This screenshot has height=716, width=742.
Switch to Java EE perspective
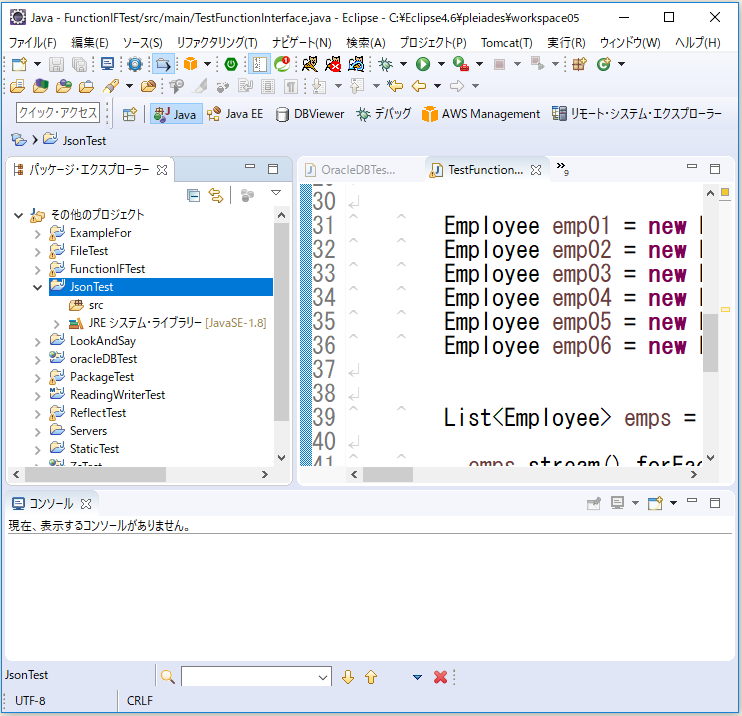click(235, 114)
